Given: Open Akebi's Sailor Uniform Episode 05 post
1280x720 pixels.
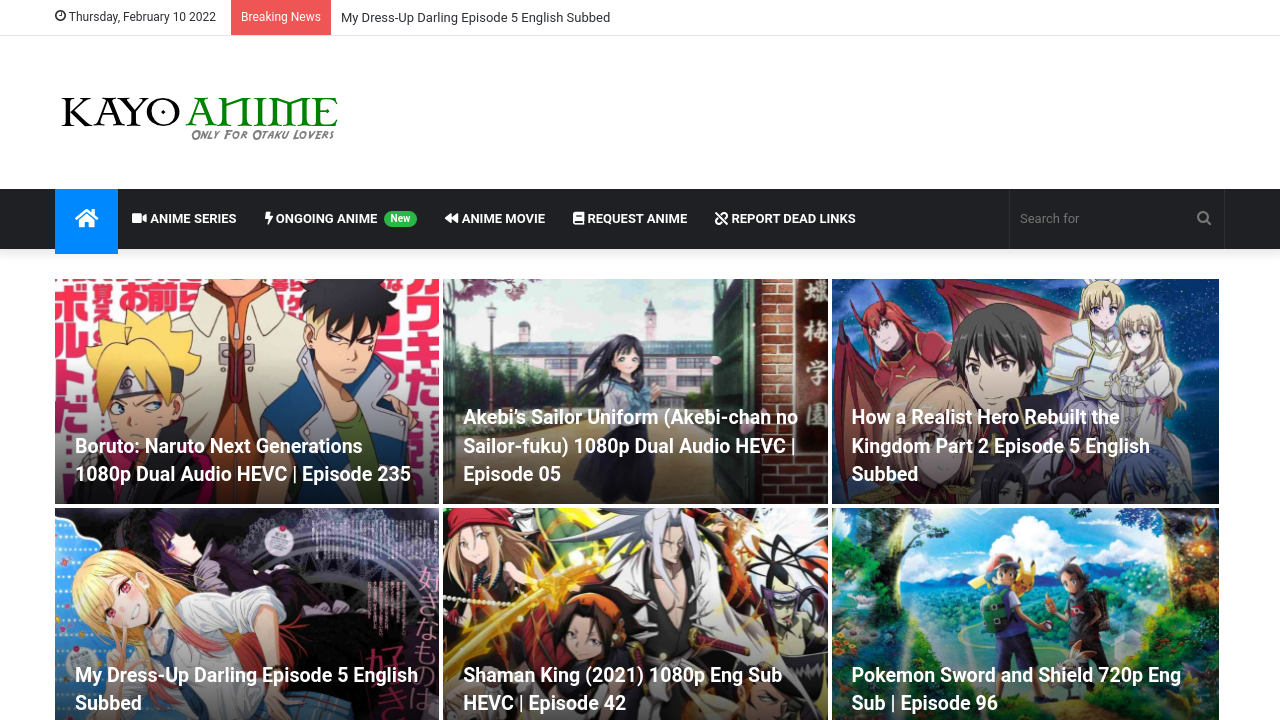Looking at the screenshot, I should click(630, 445).
